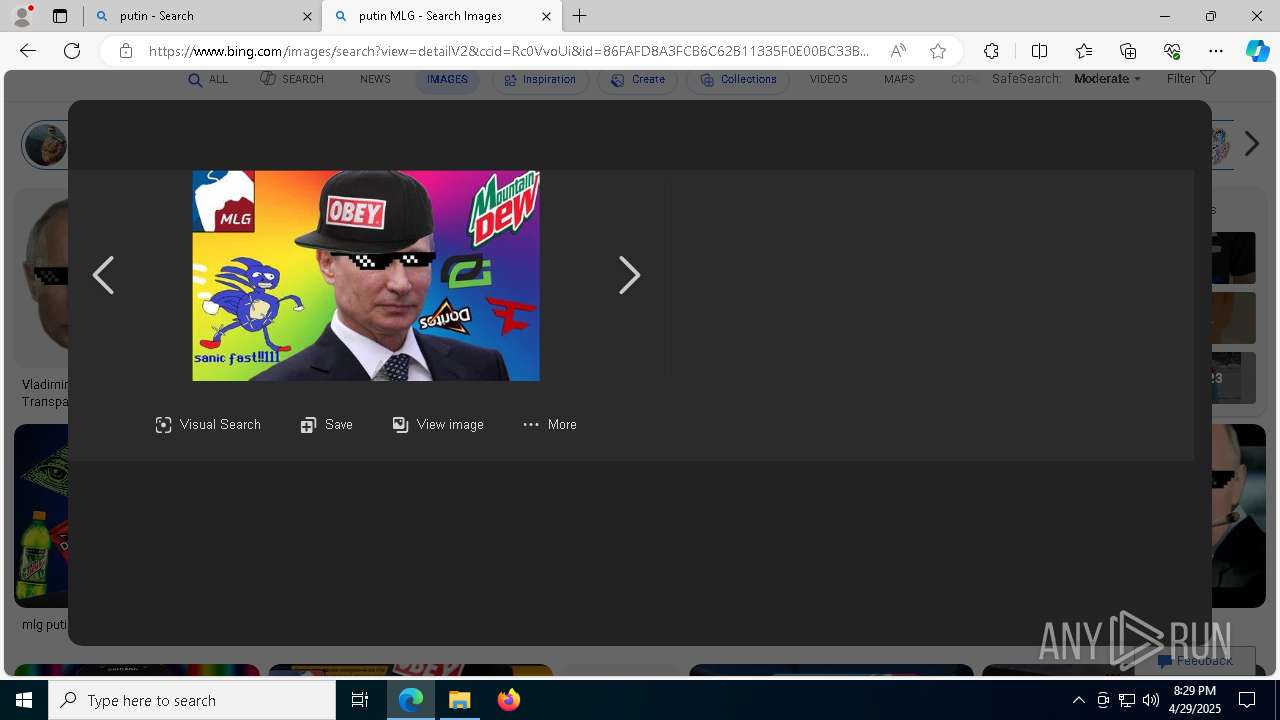View site information lock icon
1280x720 pixels.
[126, 51]
